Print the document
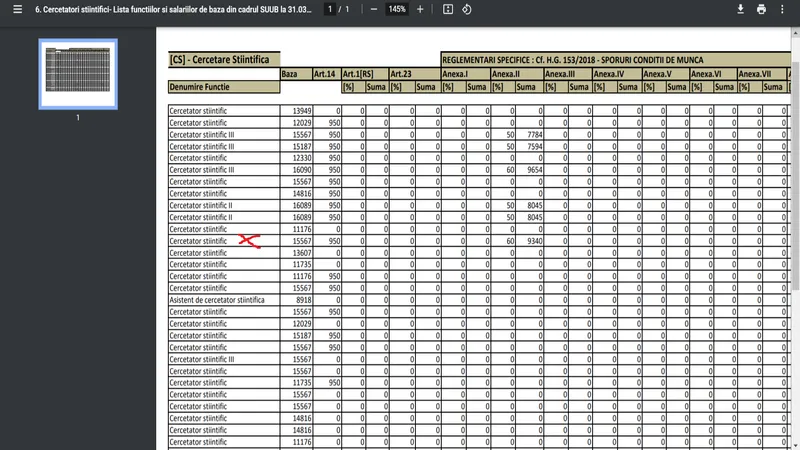The height and width of the screenshot is (450, 800). 762,9
